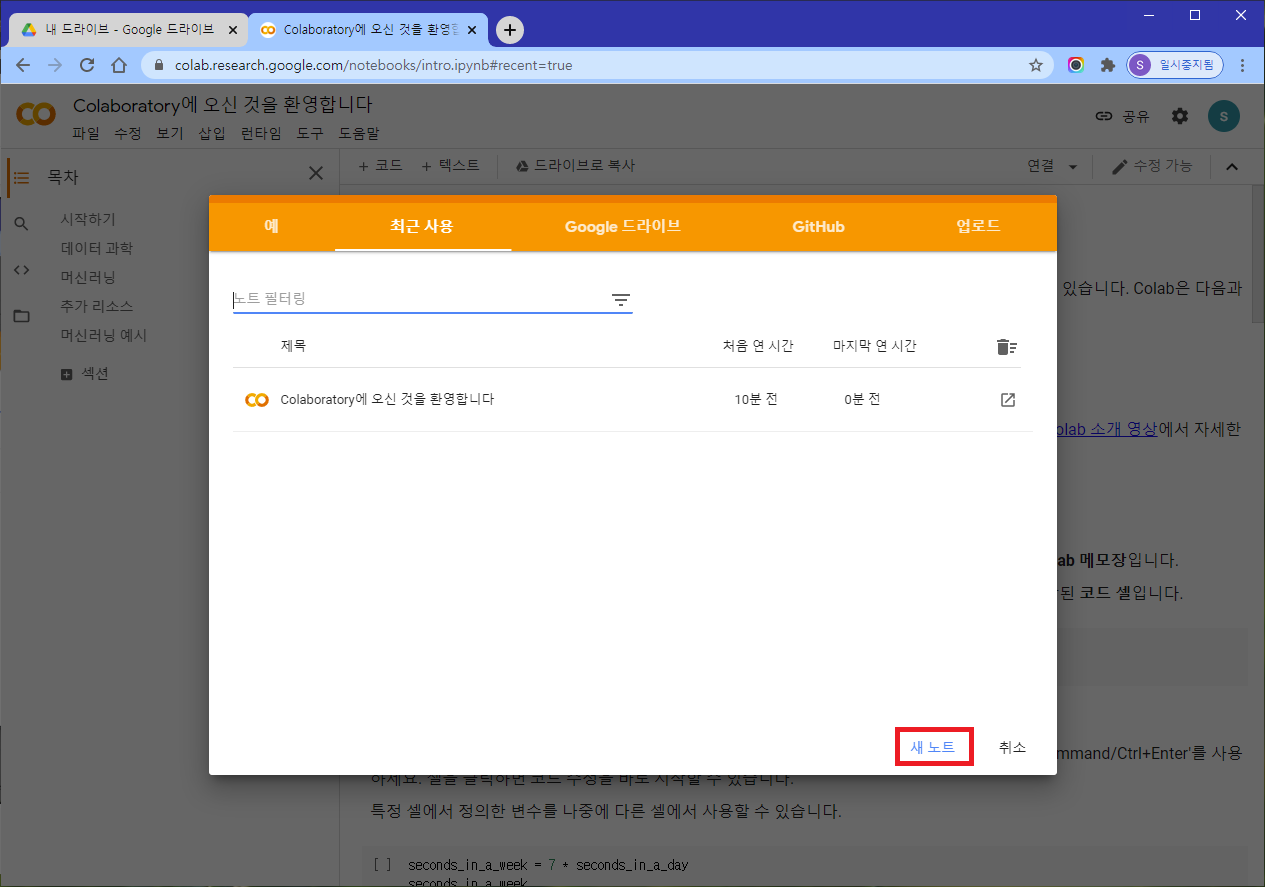Click the 처음 연 시간 column header
This screenshot has width=1265, height=887.
pos(758,346)
